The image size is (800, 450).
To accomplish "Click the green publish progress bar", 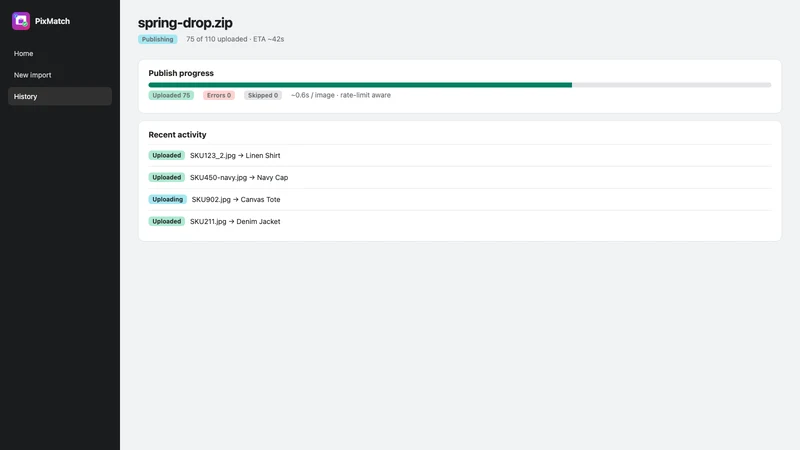I will click(460, 85).
